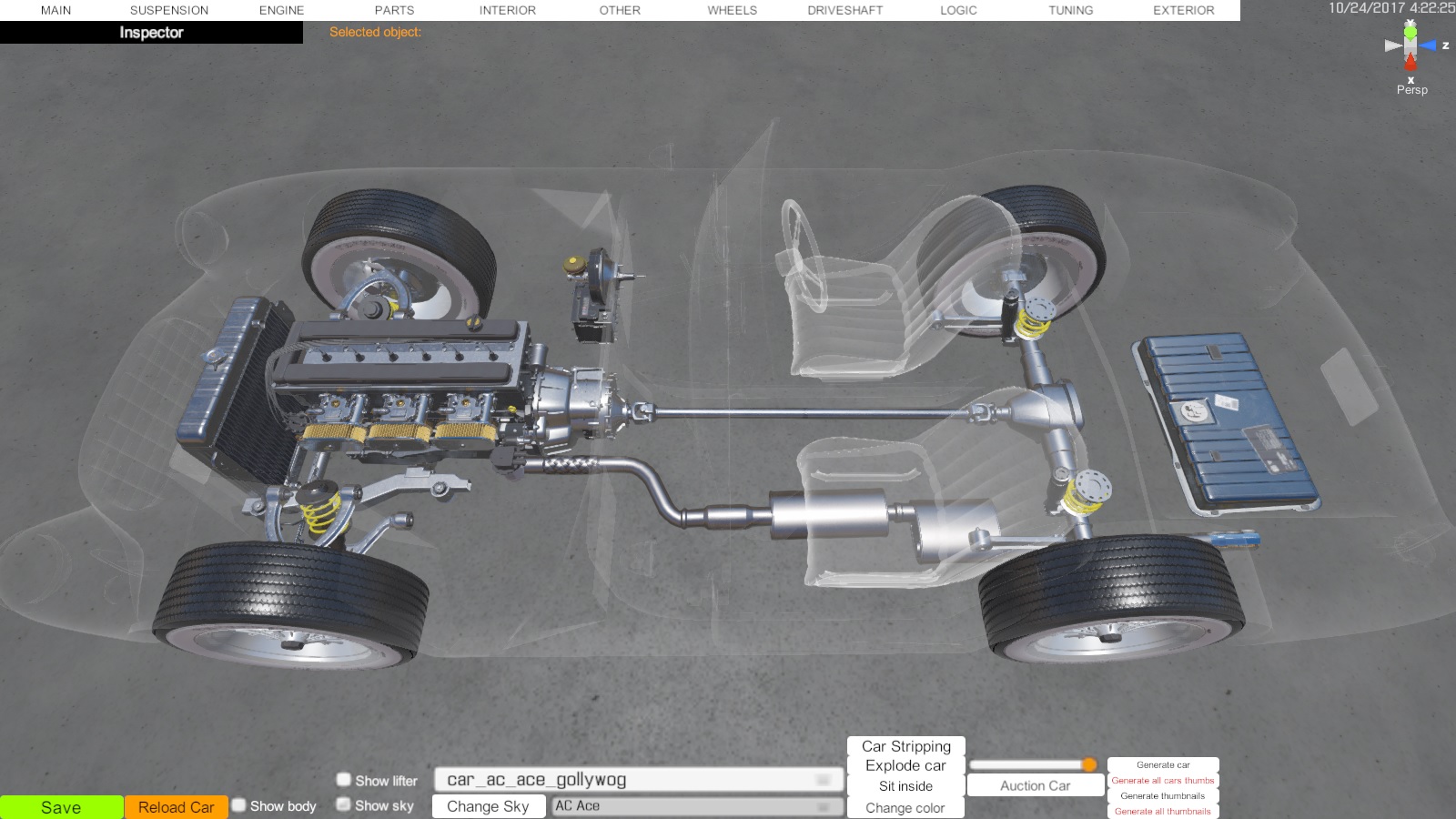The image size is (1456, 819).
Task: Open the ENGINE menu tab
Action: pos(282,10)
